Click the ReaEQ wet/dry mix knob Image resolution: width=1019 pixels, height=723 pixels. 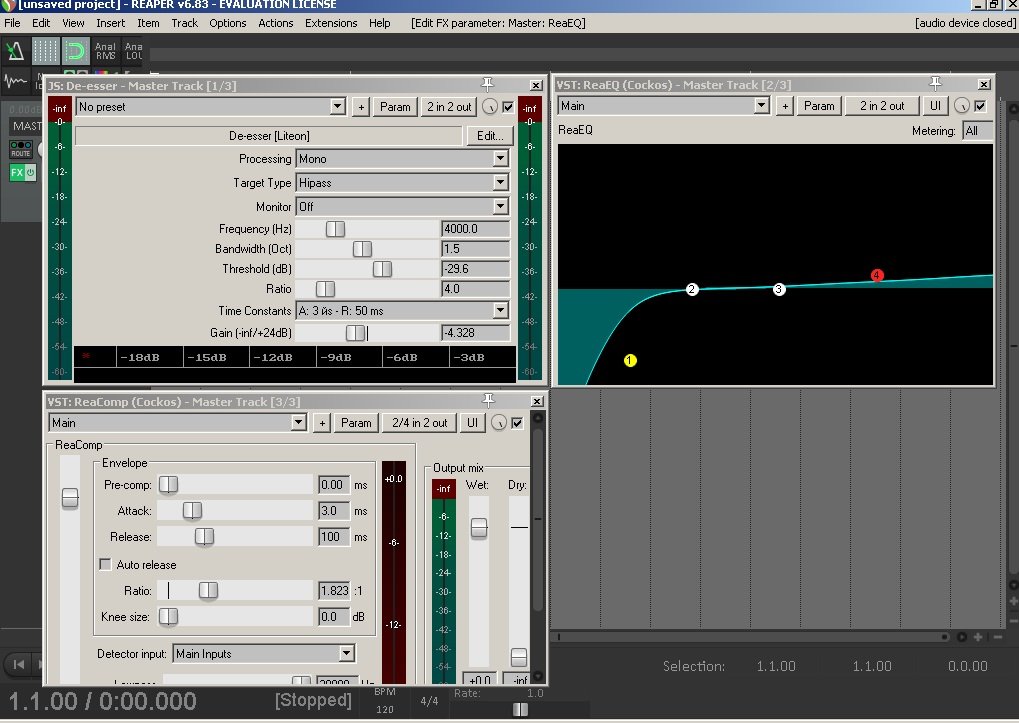(961, 106)
